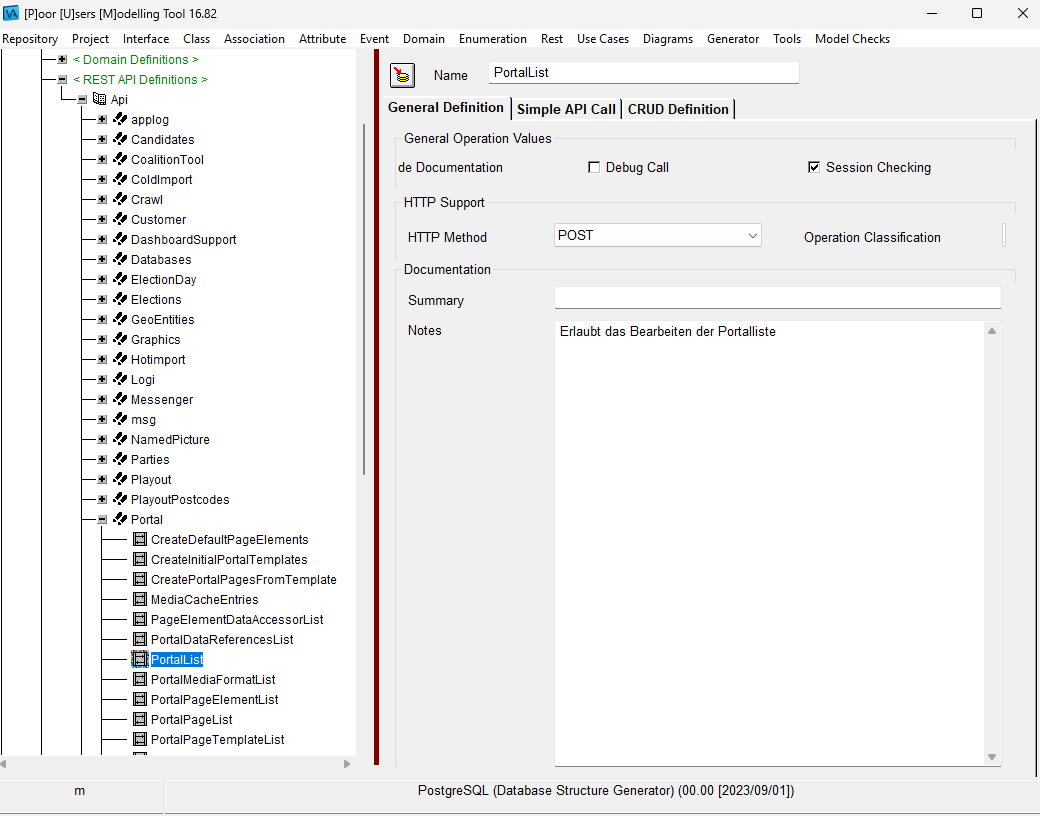Viewport: 1040px width, 816px height.
Task: Click the PortalMediaFormatList operation icon
Action: pos(140,679)
